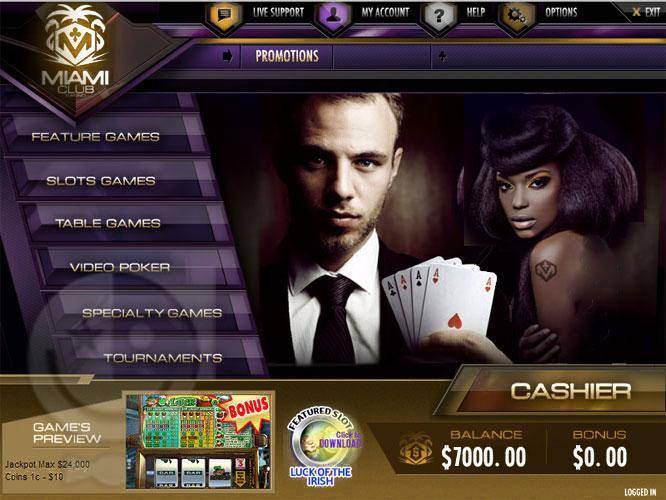Click the club suit icon in purple bar
The width and height of the screenshot is (666, 500).
442,56
